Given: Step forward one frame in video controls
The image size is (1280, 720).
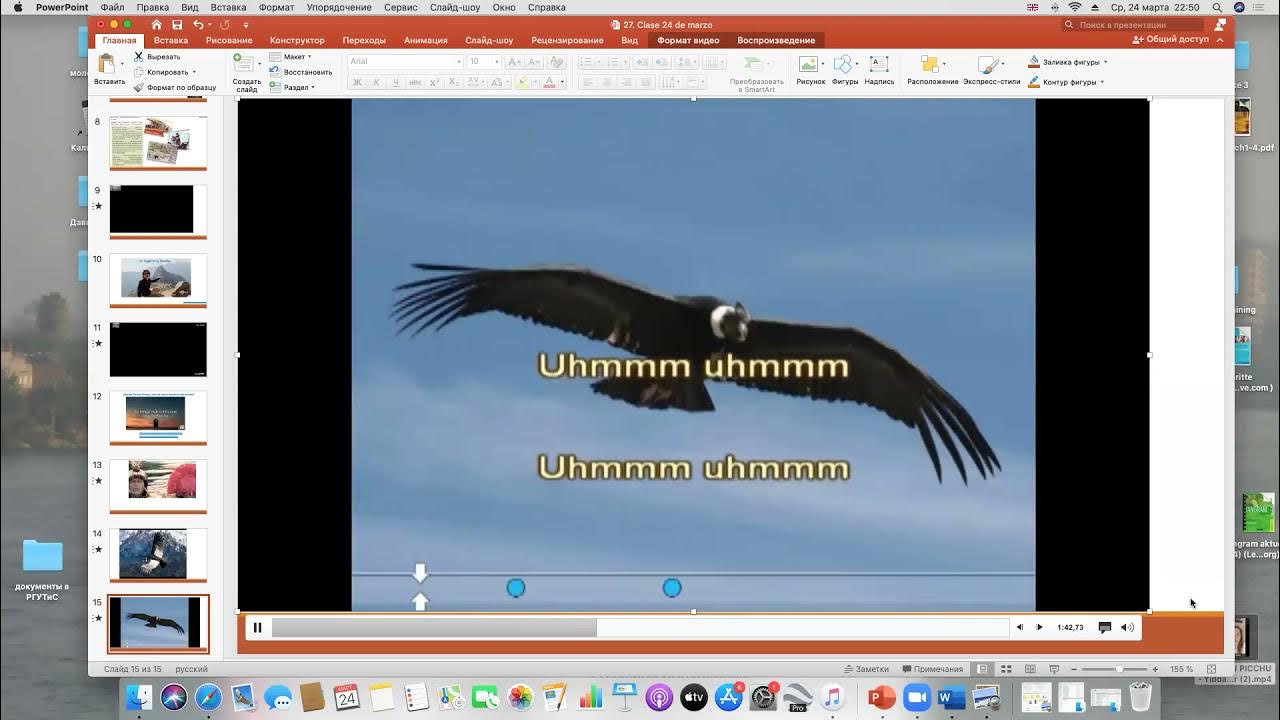Looking at the screenshot, I should click(x=1039, y=627).
